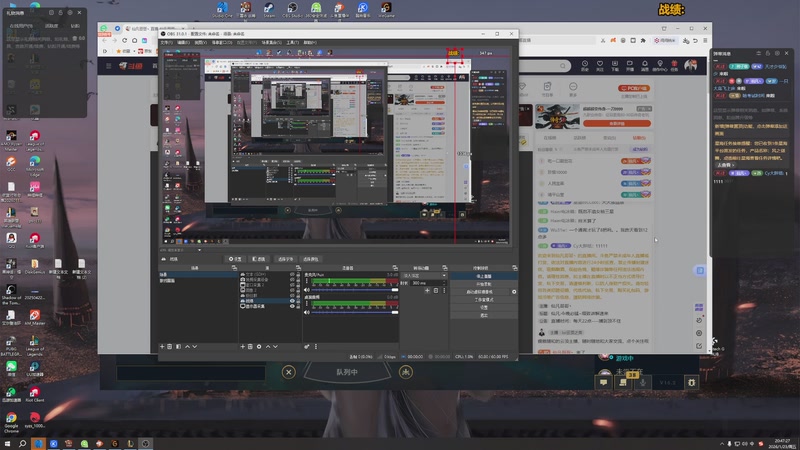Screen dimensions: 800x450
Task: Open browser main menu hamburger
Action: tap(705, 40)
